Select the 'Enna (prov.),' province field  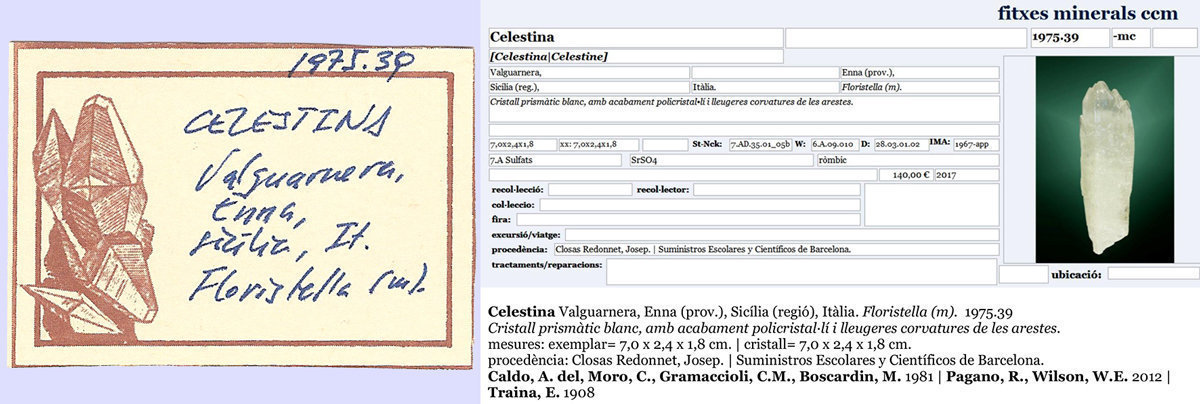tap(919, 72)
